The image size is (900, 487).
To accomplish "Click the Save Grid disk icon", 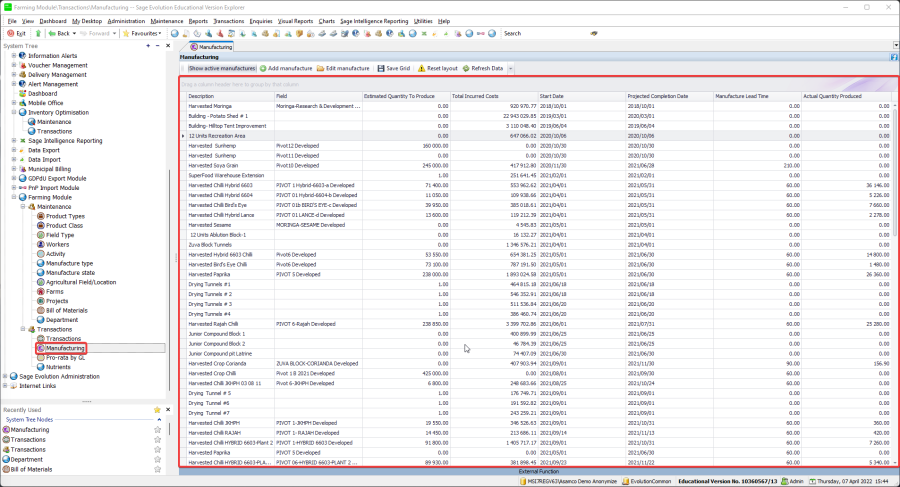I will pos(380,68).
